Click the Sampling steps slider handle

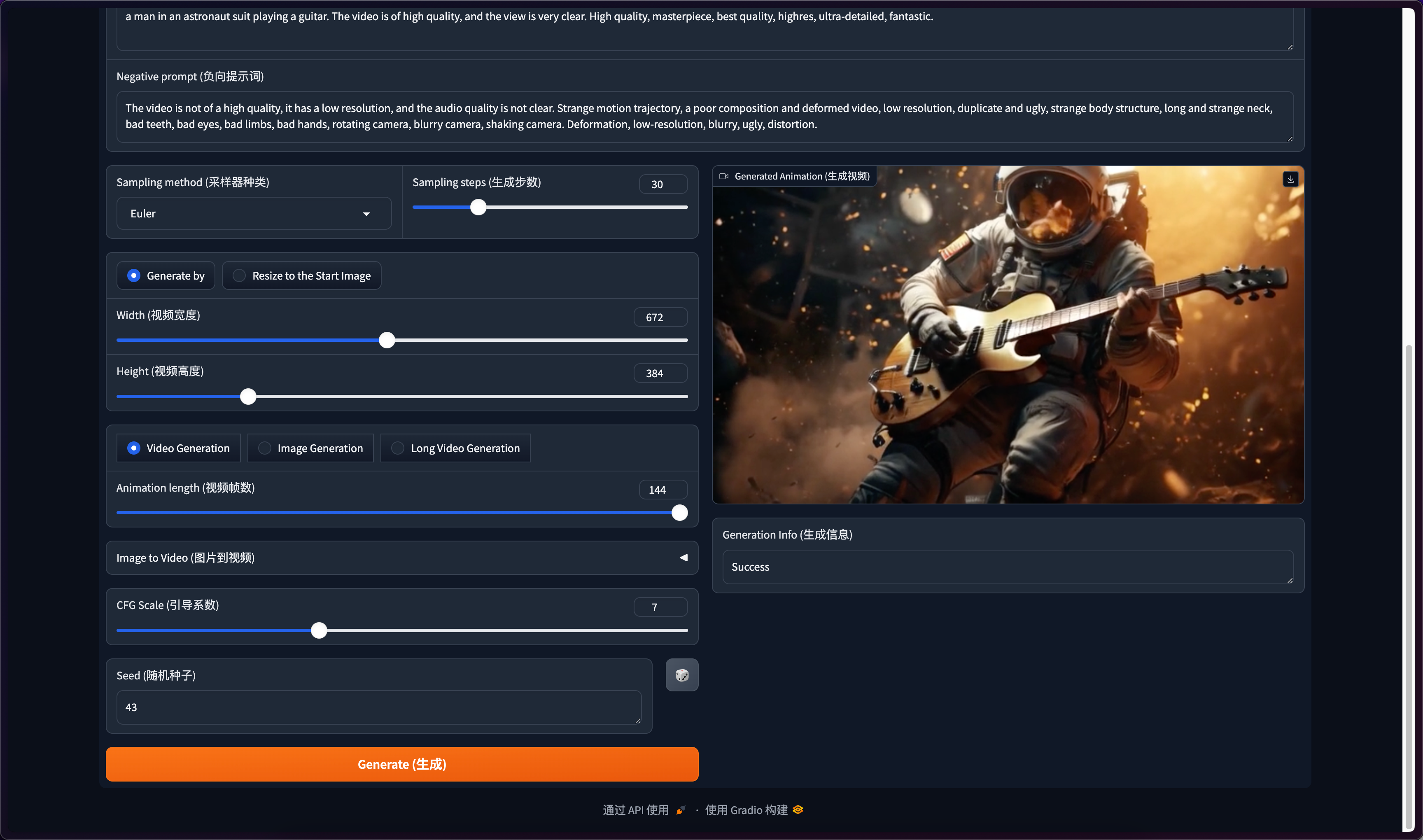[478, 207]
